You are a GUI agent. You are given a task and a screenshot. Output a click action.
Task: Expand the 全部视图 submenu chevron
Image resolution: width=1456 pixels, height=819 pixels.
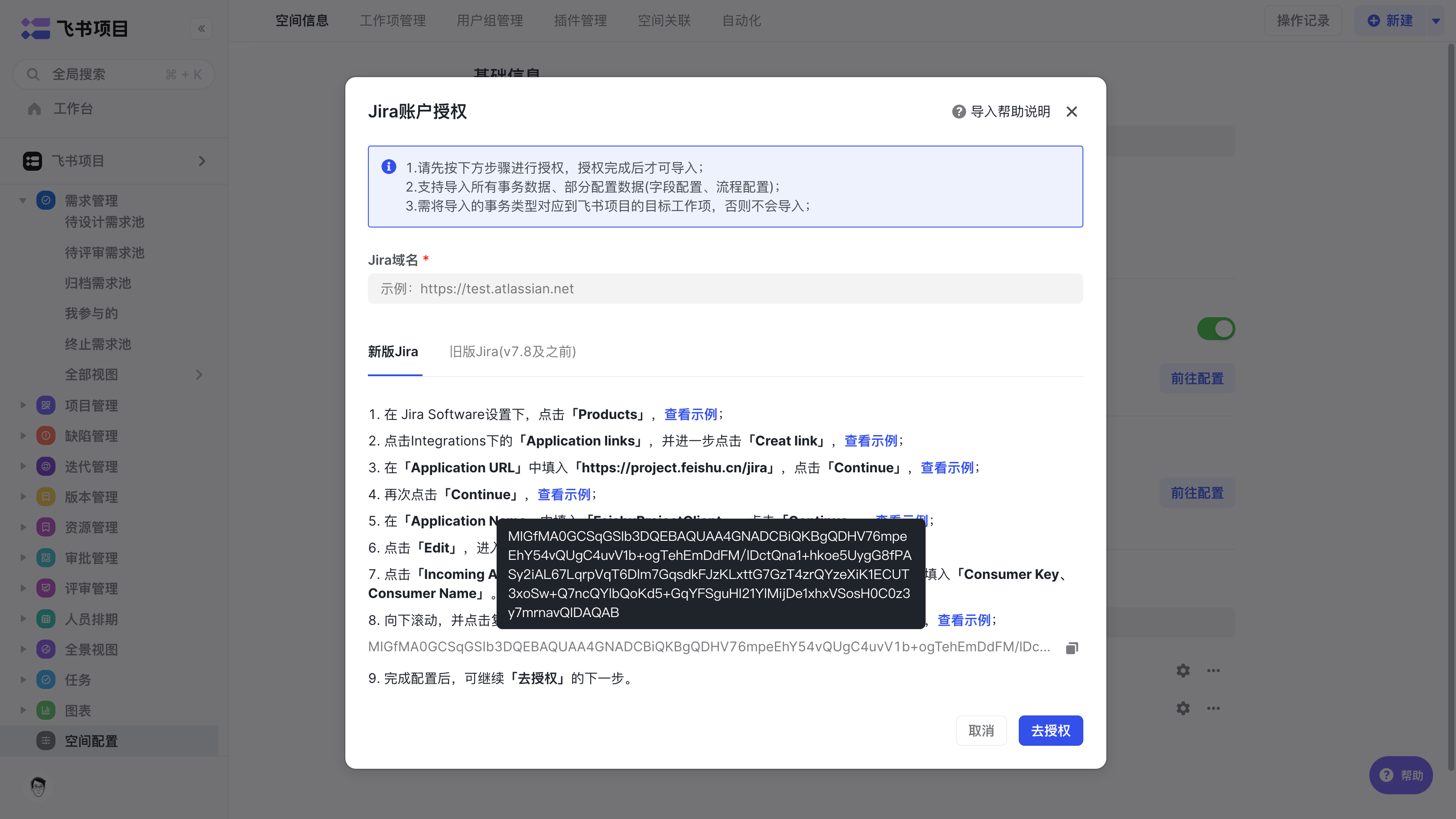coord(199,375)
